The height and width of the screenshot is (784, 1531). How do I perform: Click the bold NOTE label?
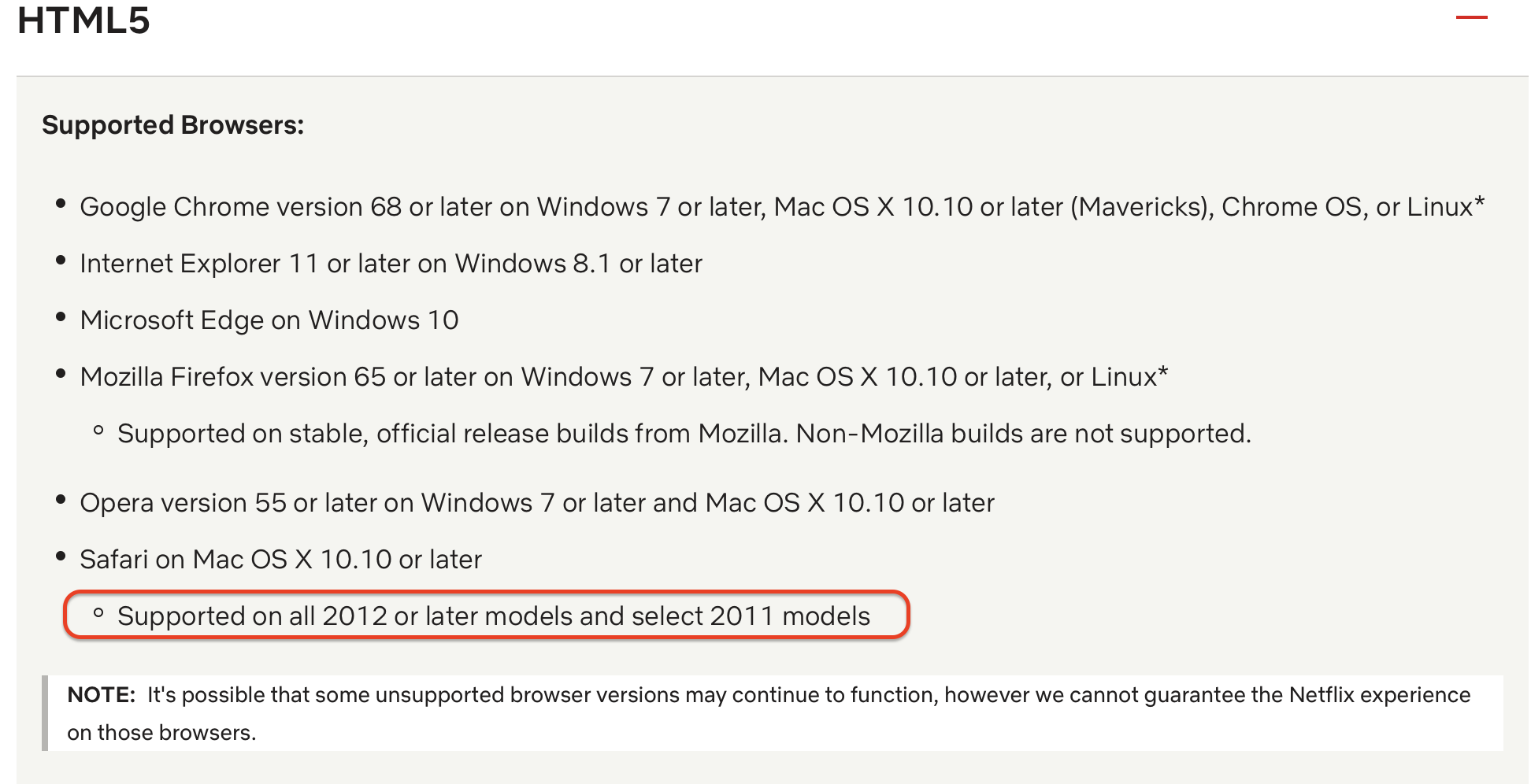[102, 695]
